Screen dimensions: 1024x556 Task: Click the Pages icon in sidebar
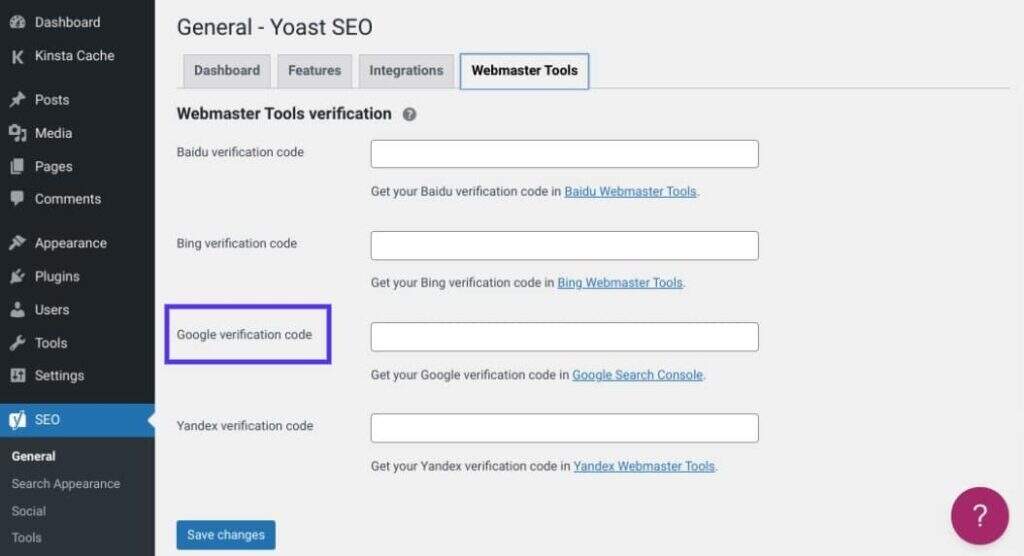pyautogui.click(x=17, y=167)
